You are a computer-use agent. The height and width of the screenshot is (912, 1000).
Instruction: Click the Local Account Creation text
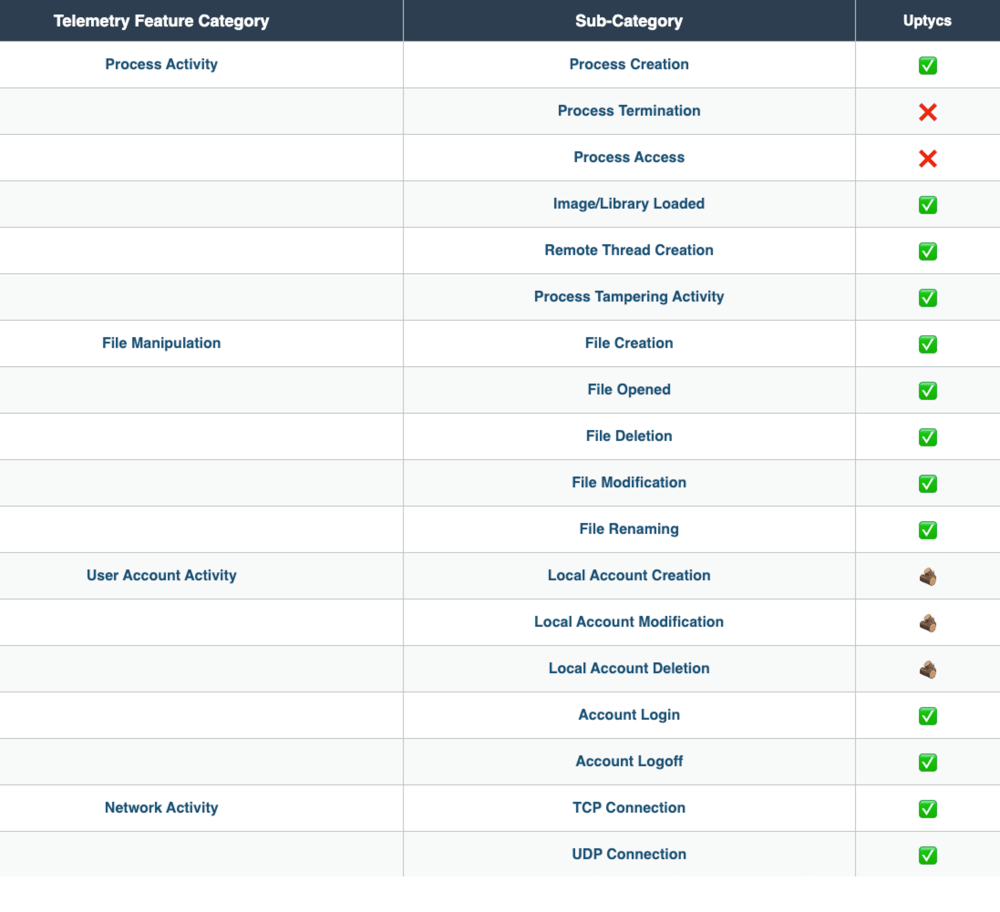tap(629, 575)
